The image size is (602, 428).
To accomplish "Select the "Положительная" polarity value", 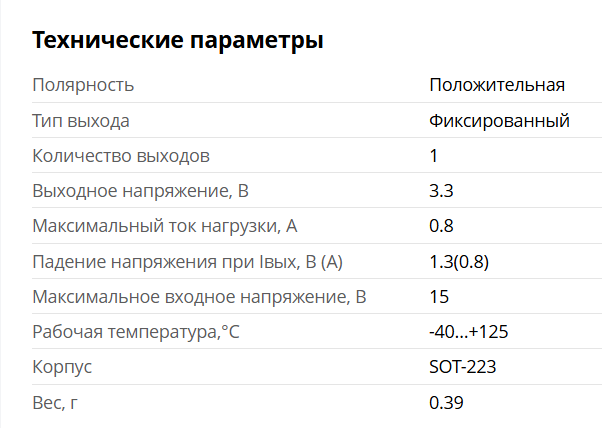I will click(497, 85).
